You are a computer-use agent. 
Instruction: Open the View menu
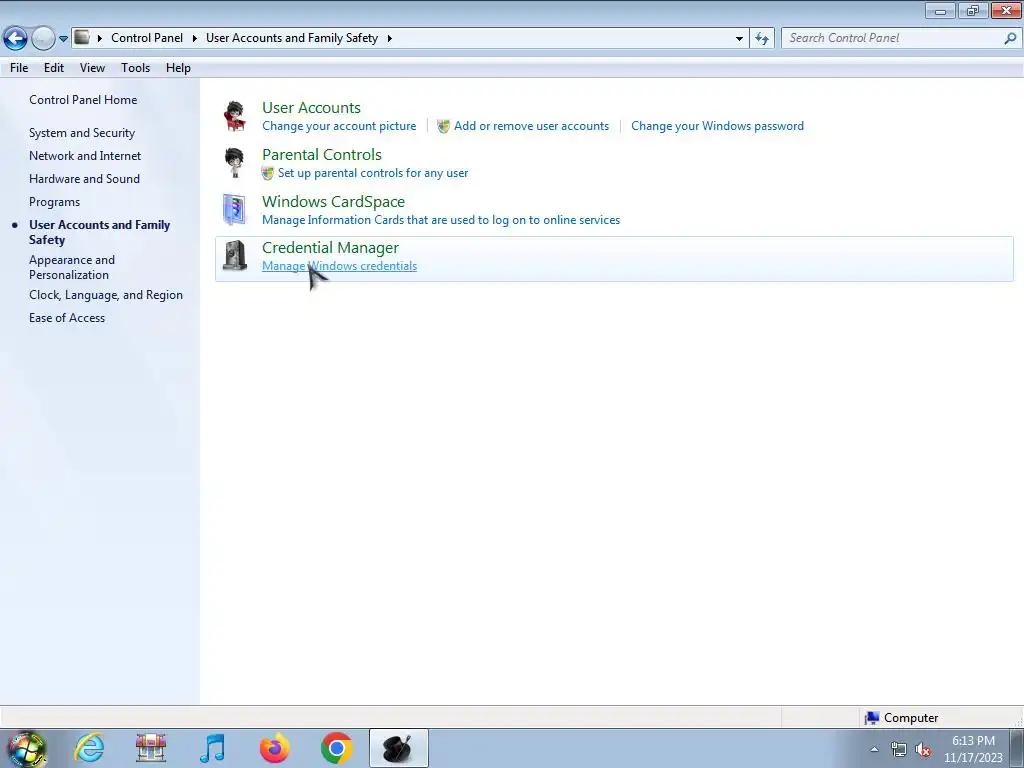point(92,68)
